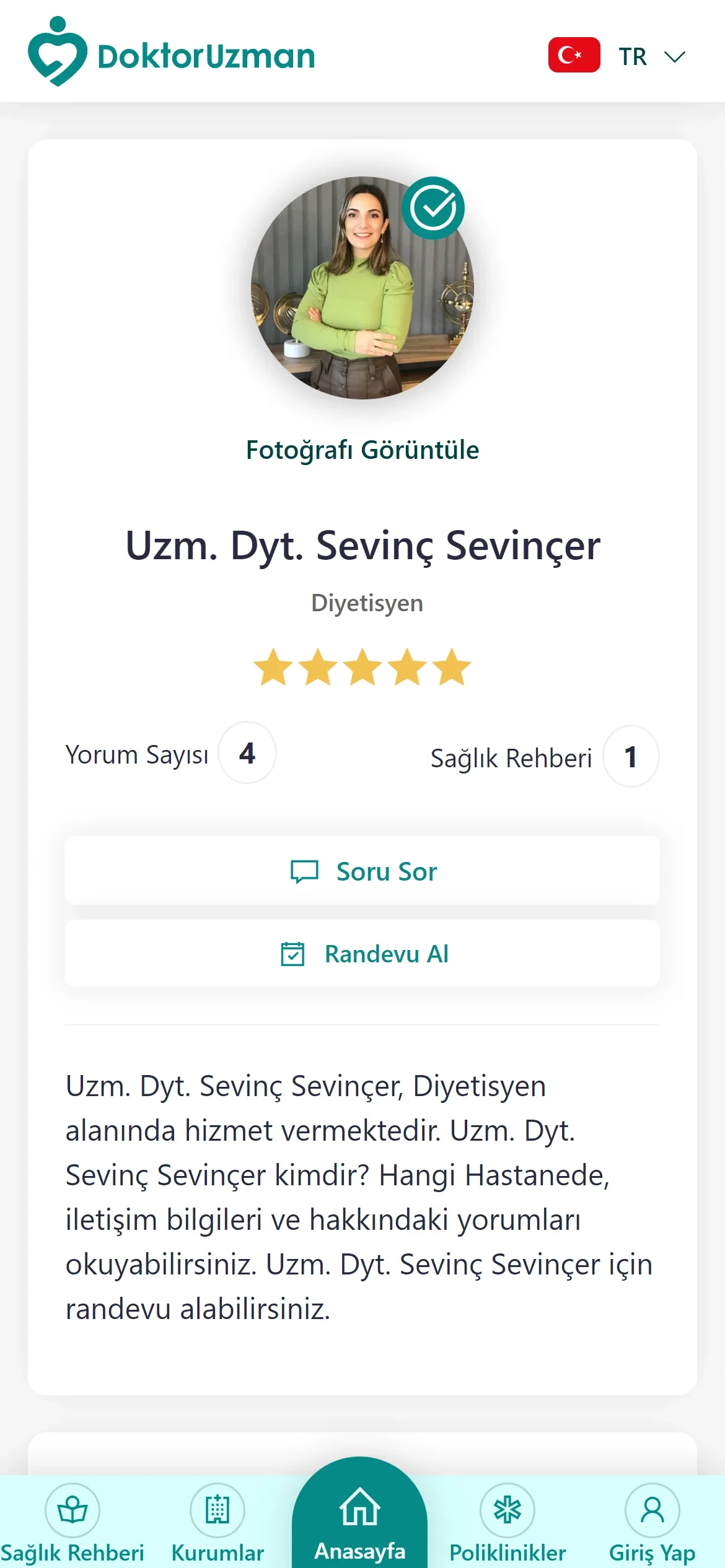
Task: Click the Poliklinikler snowflake icon
Action: pyautogui.click(x=507, y=1510)
